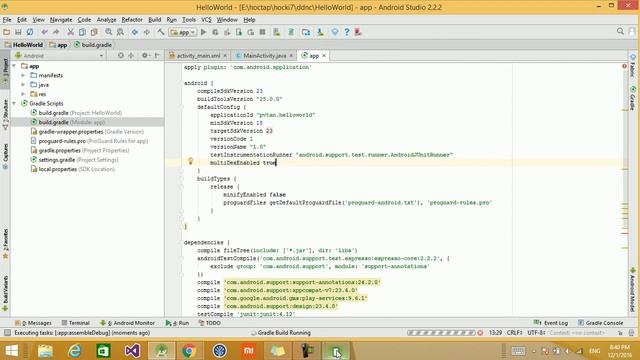
Task: Expand the res folder
Action: (x=23, y=94)
